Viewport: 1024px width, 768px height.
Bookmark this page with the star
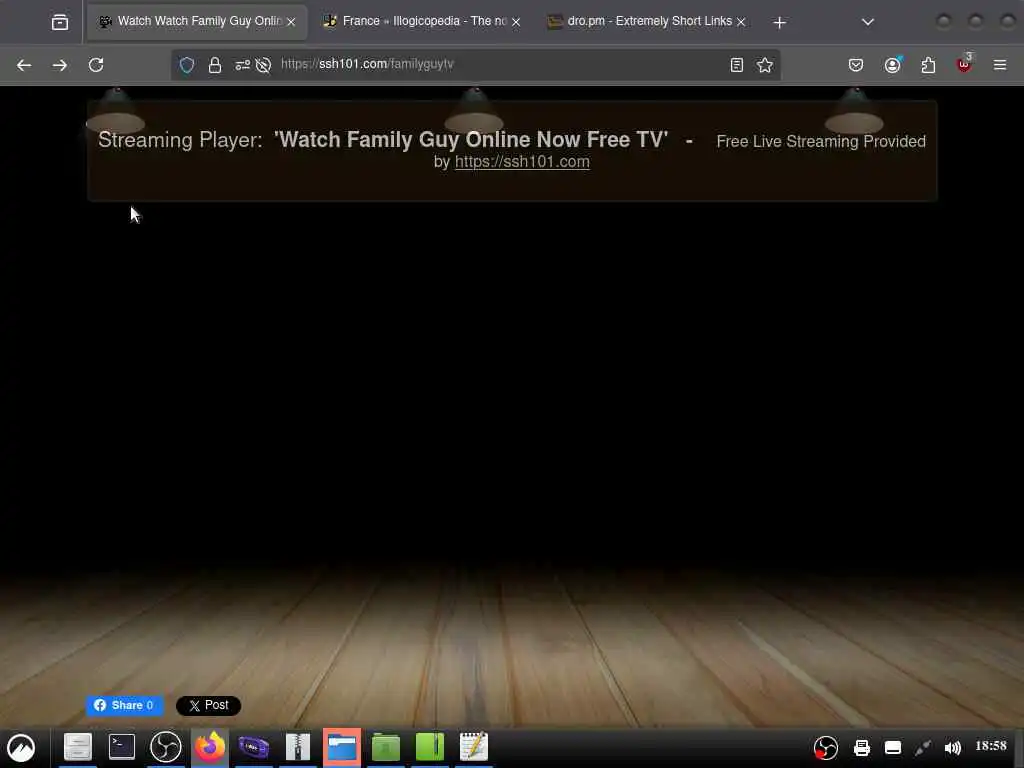(765, 65)
